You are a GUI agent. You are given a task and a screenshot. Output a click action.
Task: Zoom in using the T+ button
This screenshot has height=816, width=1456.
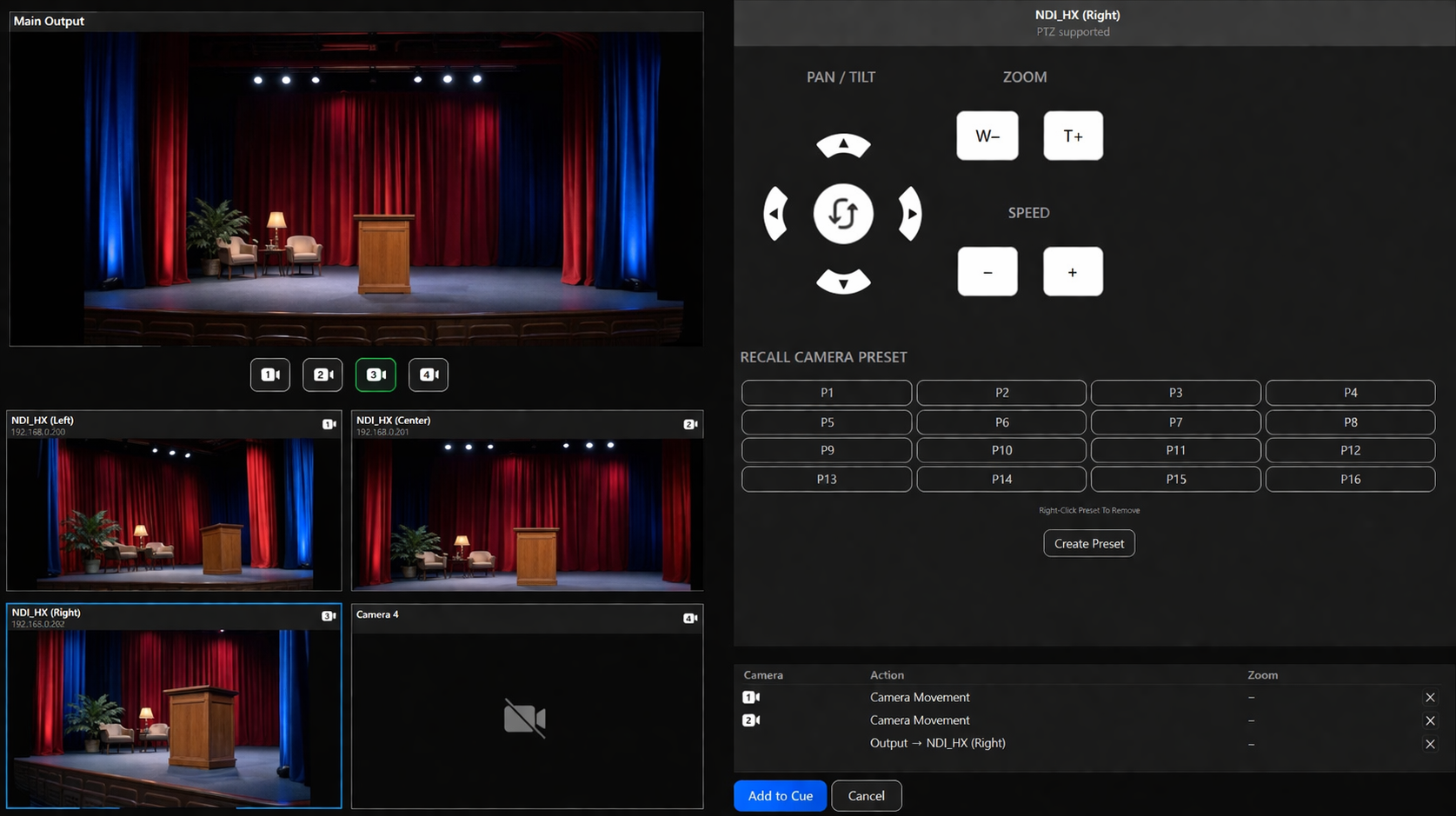pyautogui.click(x=1073, y=136)
